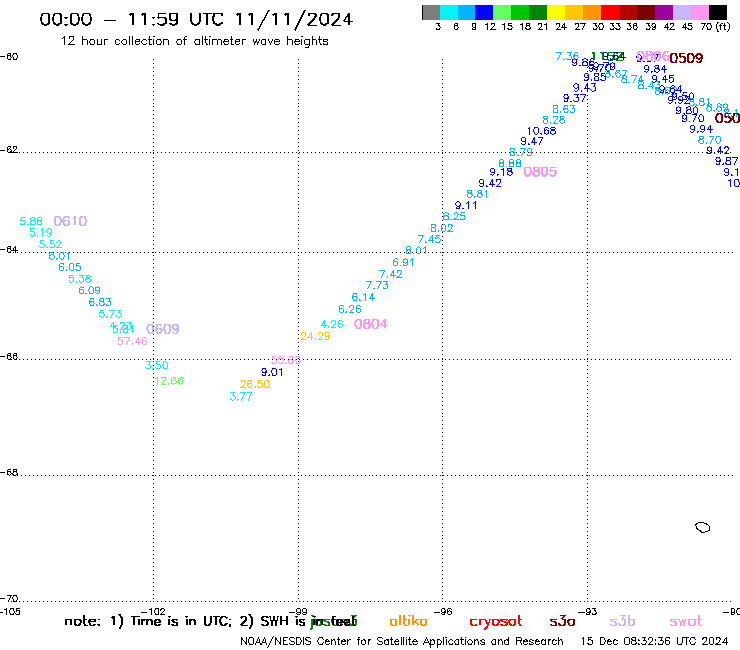Click the subtitle '12 hour collection of altimeter wave heights'
Viewport: 740px width, 650px height.
(x=194, y=41)
